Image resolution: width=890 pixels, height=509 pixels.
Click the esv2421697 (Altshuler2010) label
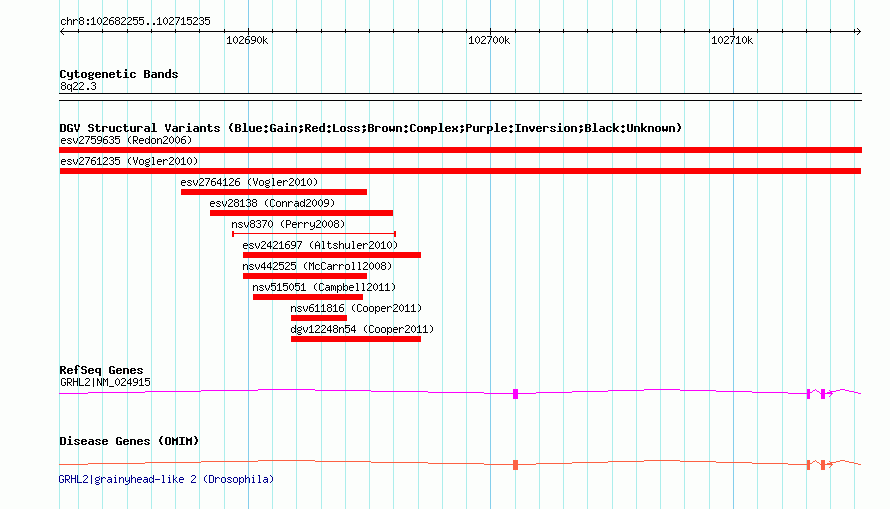320,245
